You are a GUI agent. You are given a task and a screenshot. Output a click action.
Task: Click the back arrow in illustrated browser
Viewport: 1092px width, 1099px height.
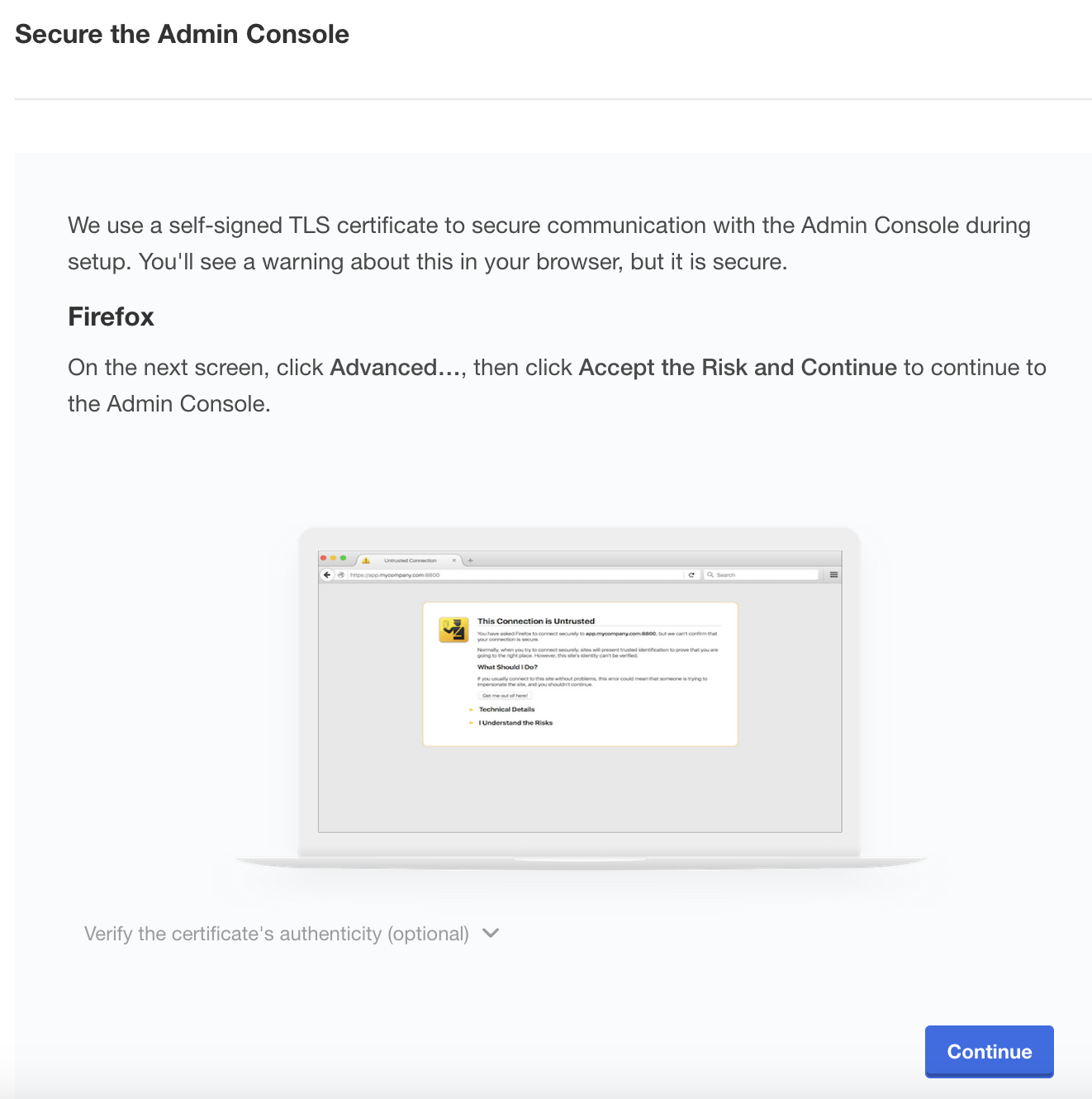click(x=327, y=574)
